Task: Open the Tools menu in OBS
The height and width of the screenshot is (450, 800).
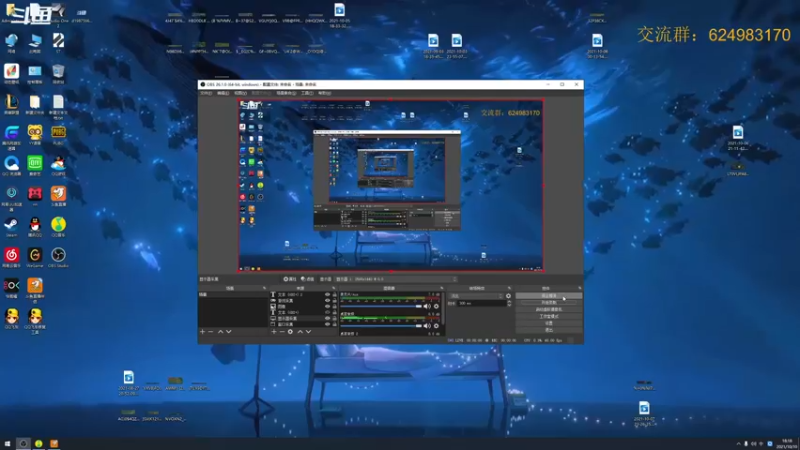Action: pos(307,93)
